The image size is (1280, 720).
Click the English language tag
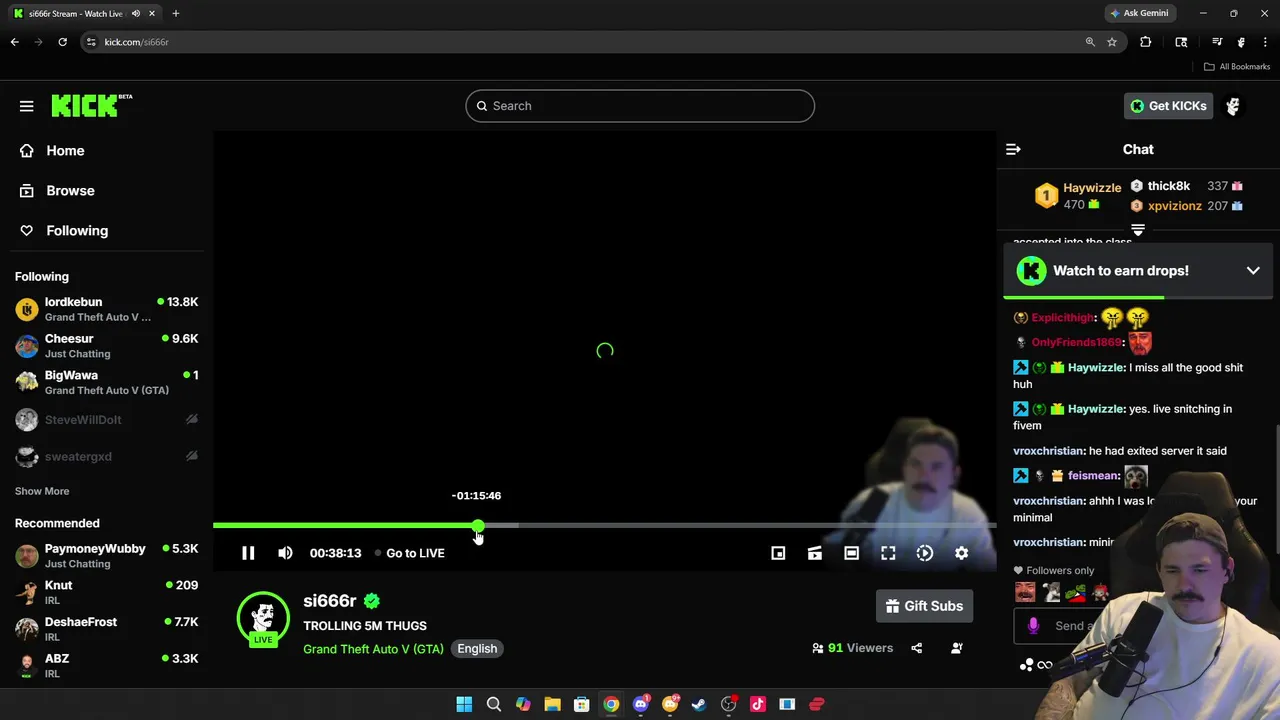coord(477,649)
